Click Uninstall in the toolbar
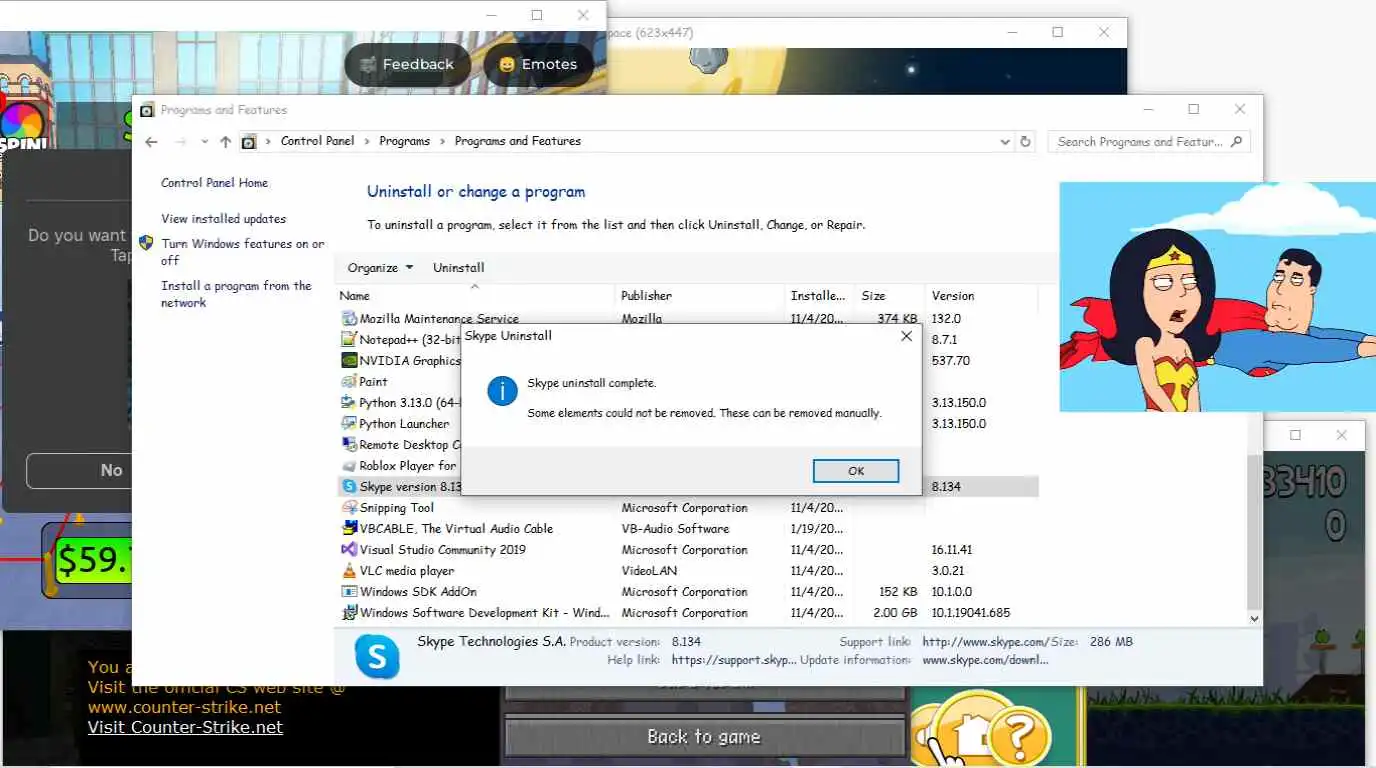 [x=458, y=268]
